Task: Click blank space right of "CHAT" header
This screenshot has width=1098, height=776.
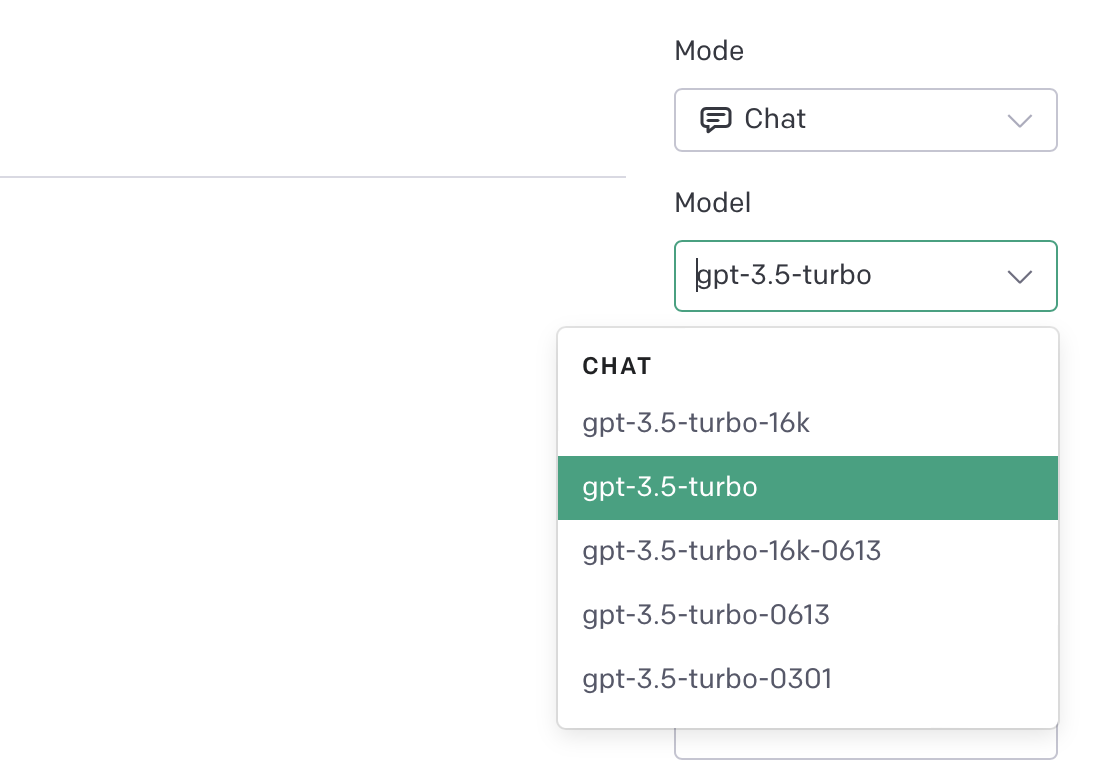Action: tap(850, 366)
